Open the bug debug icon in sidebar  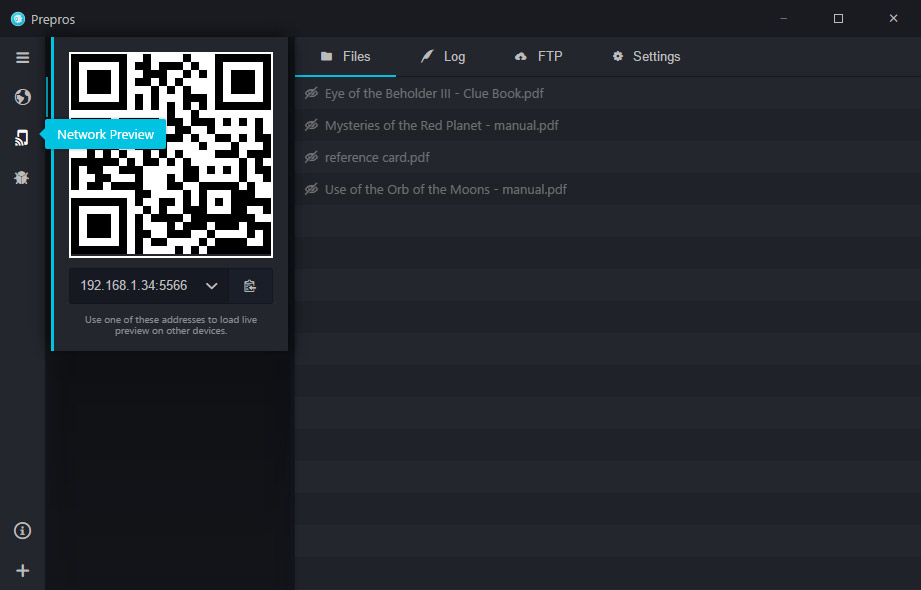[x=22, y=177]
